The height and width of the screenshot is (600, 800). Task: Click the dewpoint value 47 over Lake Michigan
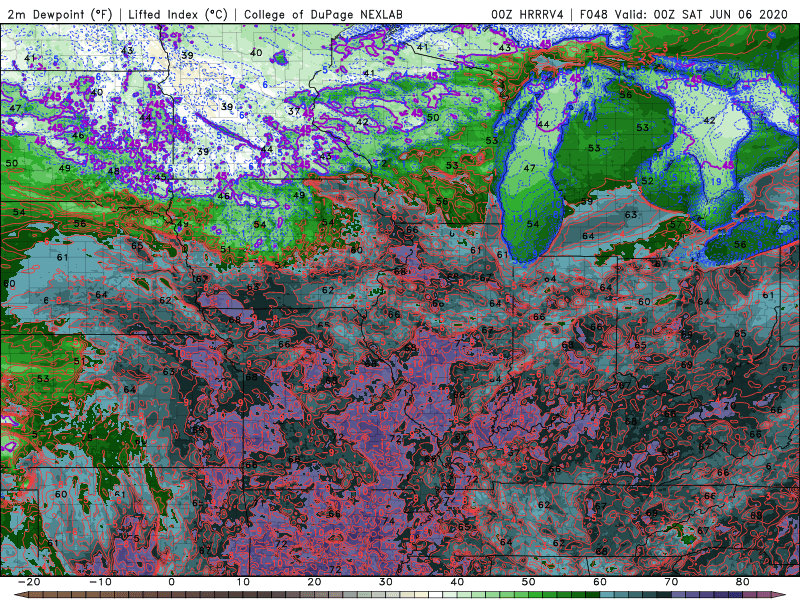click(x=529, y=168)
